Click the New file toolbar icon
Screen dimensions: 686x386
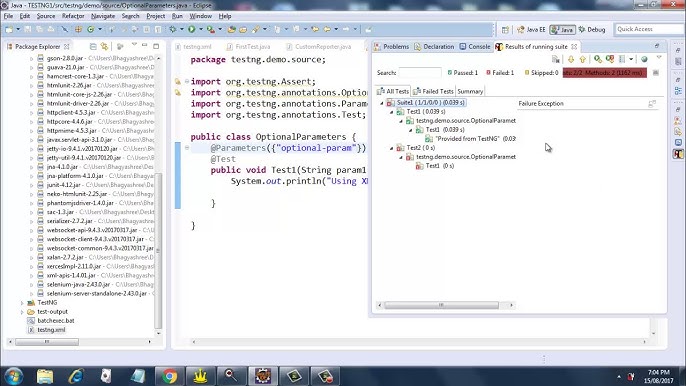coord(9,29)
